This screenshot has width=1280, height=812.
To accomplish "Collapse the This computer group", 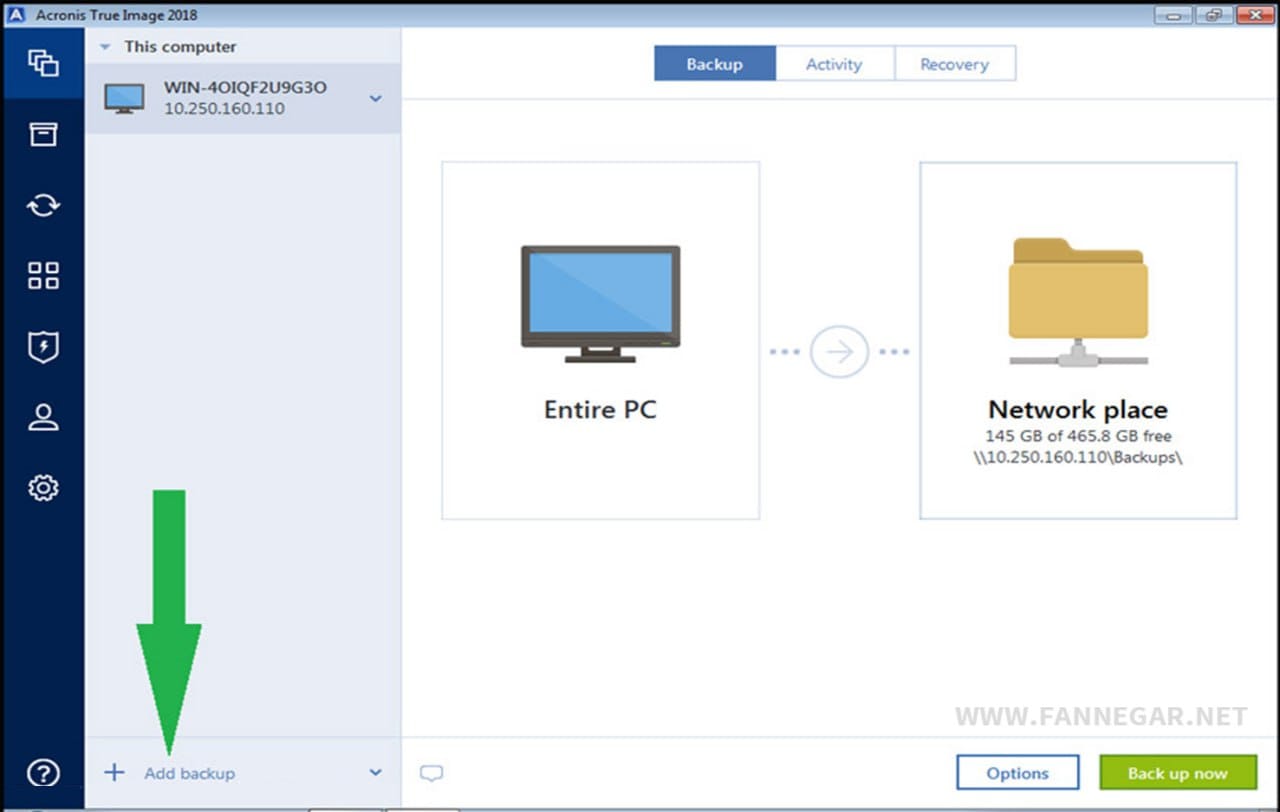I will (x=105, y=47).
